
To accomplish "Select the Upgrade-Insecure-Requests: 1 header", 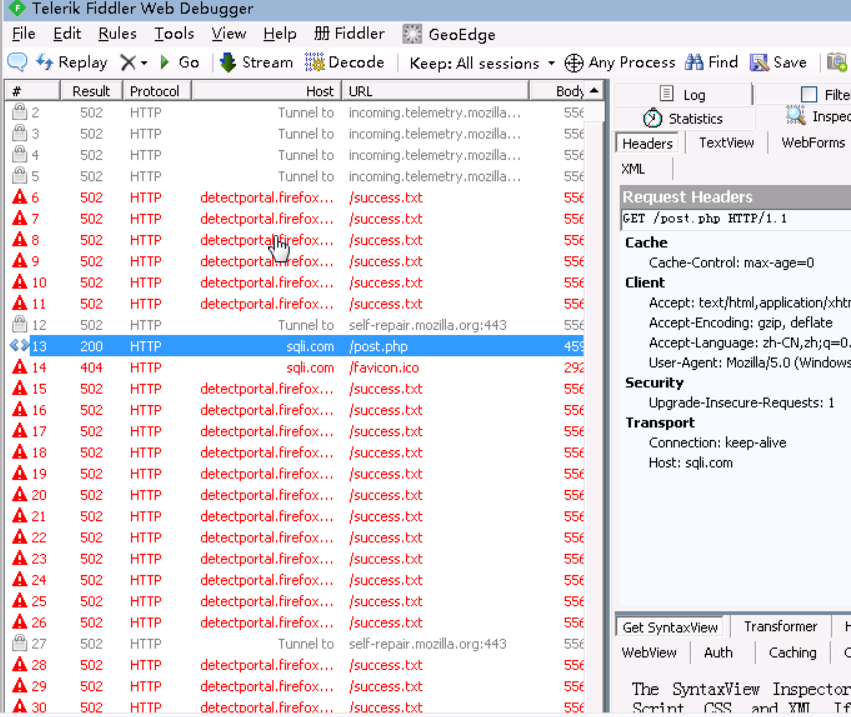I will [x=741, y=403].
